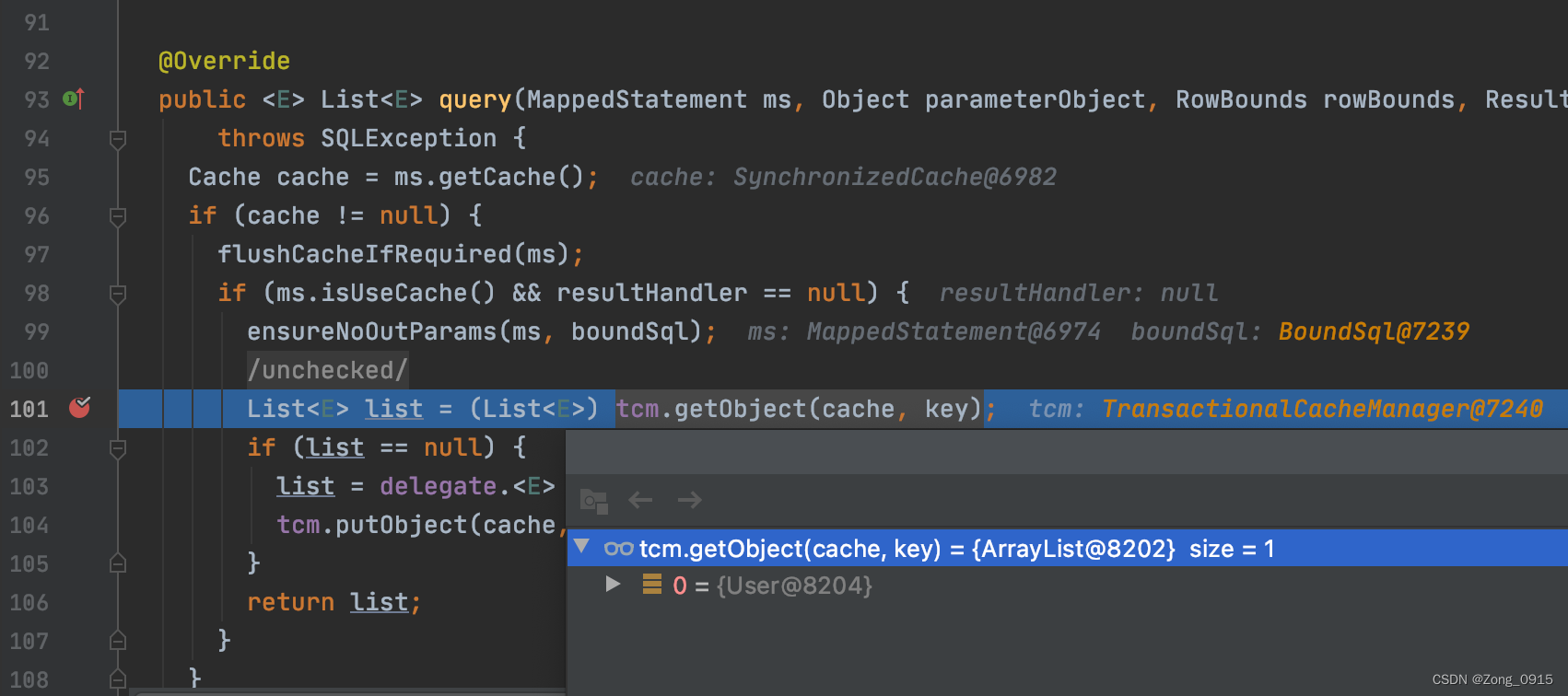Click line number 93 in the gutter
The image size is (1568, 696).
37,99
